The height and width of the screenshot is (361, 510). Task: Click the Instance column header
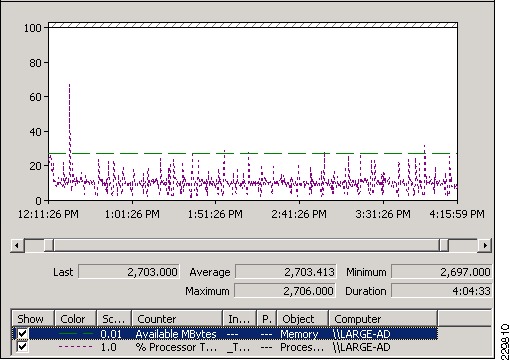240,319
